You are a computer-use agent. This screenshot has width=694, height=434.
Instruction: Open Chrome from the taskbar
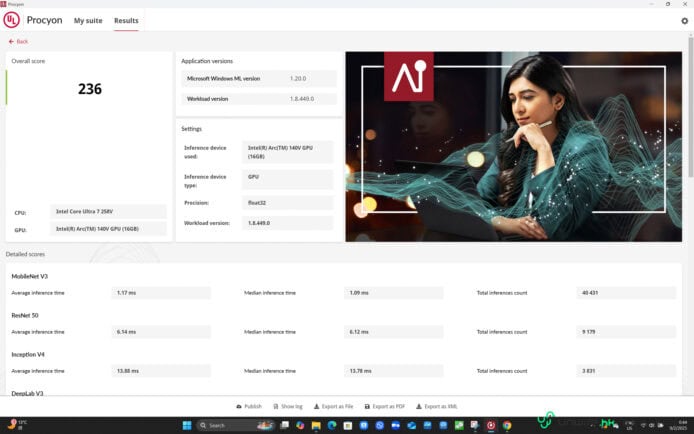(507, 425)
